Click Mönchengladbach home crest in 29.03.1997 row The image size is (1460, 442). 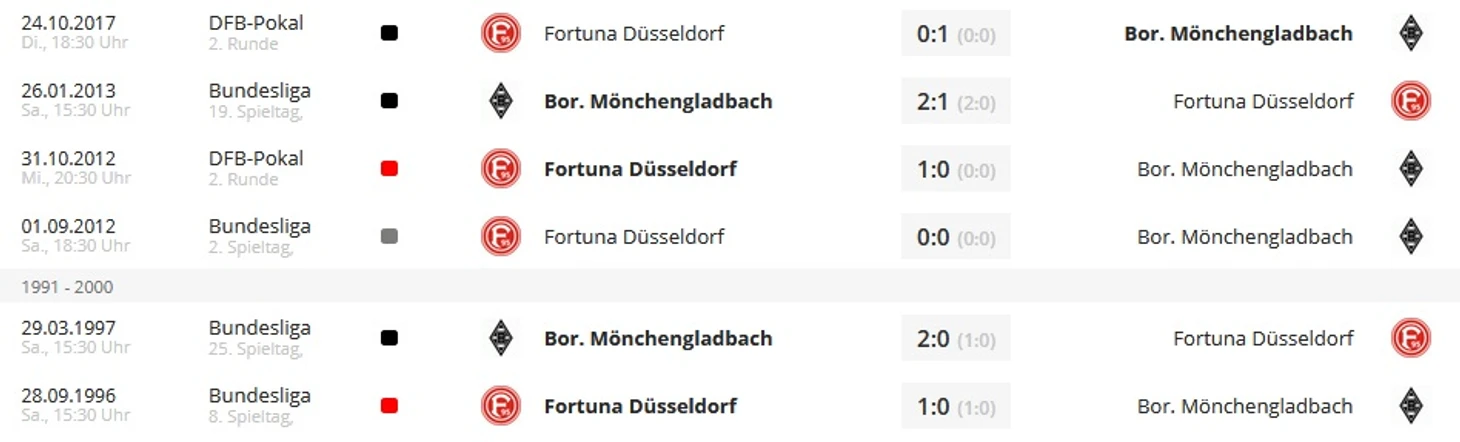click(500, 338)
